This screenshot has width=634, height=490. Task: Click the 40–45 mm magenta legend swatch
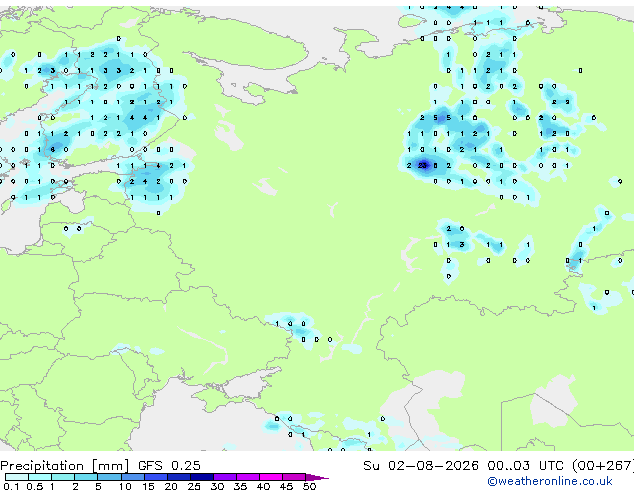point(271,477)
